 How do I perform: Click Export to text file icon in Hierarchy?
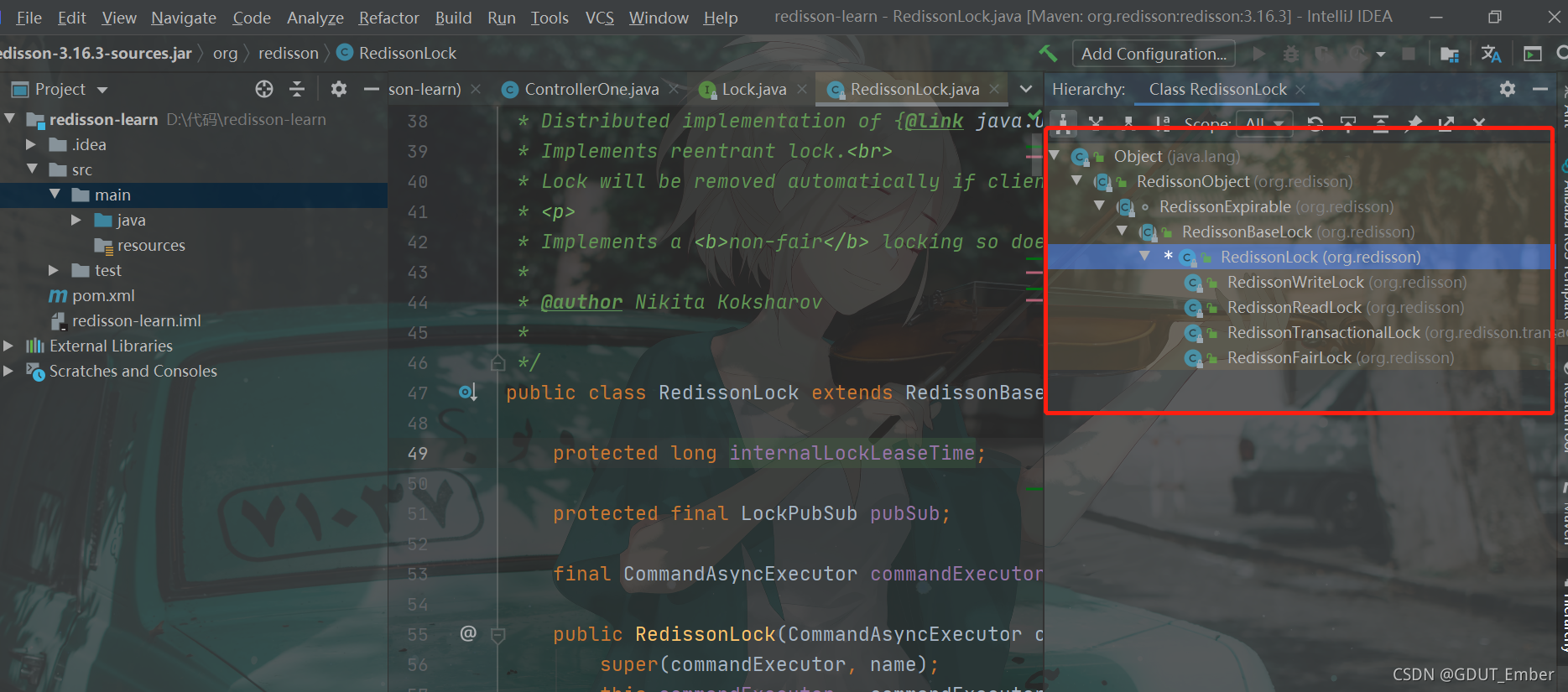(1446, 123)
